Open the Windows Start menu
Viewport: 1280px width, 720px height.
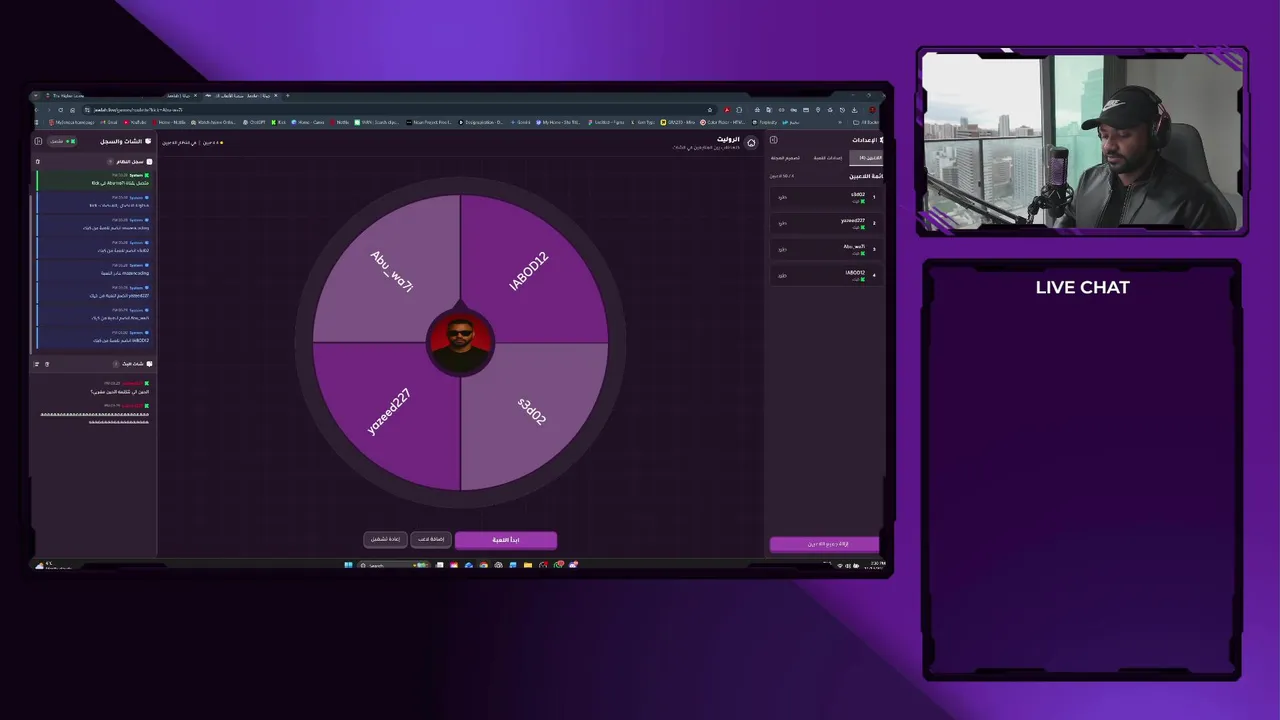(x=348, y=565)
